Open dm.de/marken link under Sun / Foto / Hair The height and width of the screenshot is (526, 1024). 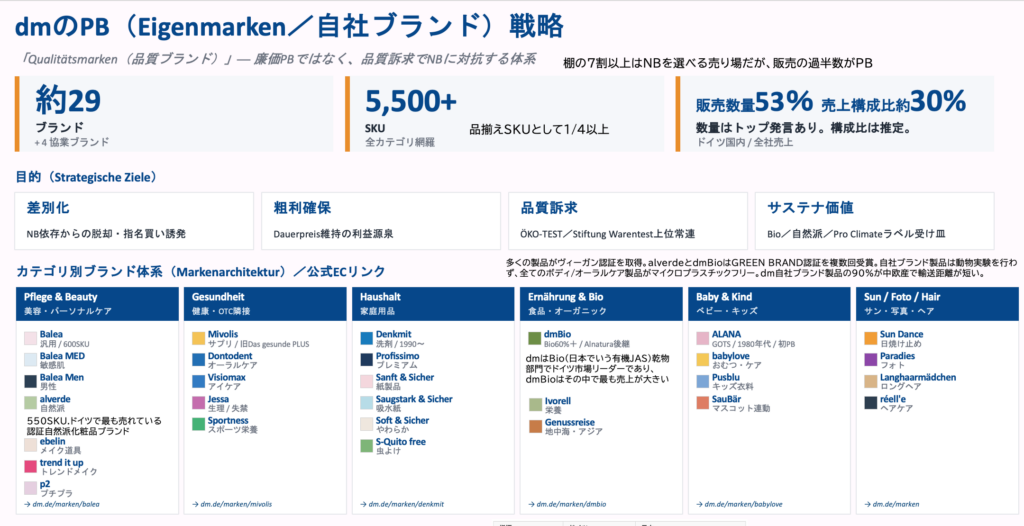point(891,504)
